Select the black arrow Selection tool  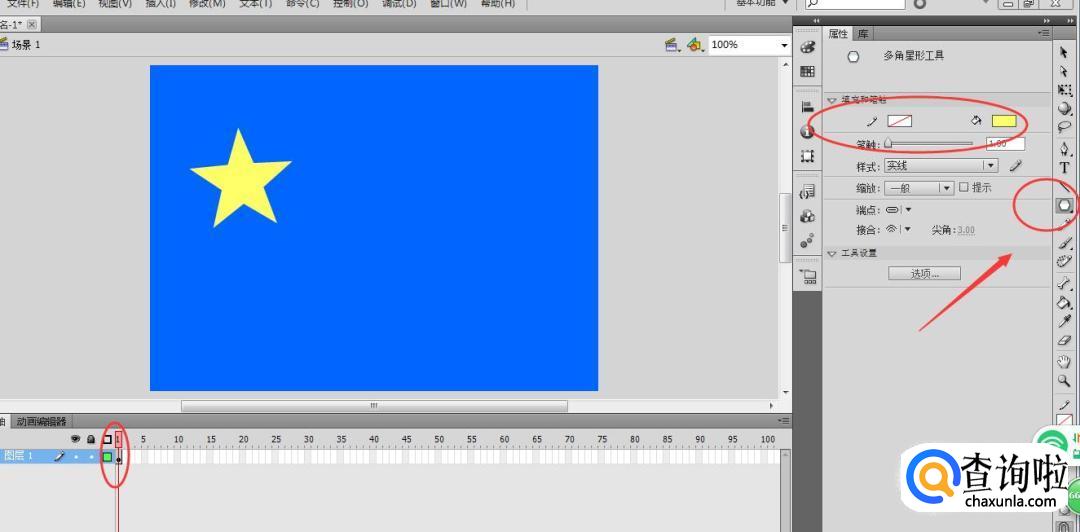tap(1064, 53)
